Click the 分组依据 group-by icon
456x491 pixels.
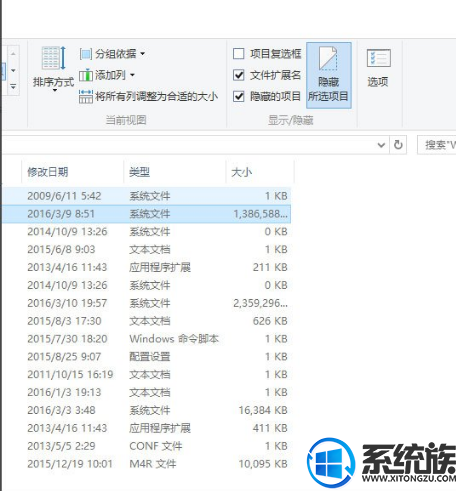(x=86, y=54)
